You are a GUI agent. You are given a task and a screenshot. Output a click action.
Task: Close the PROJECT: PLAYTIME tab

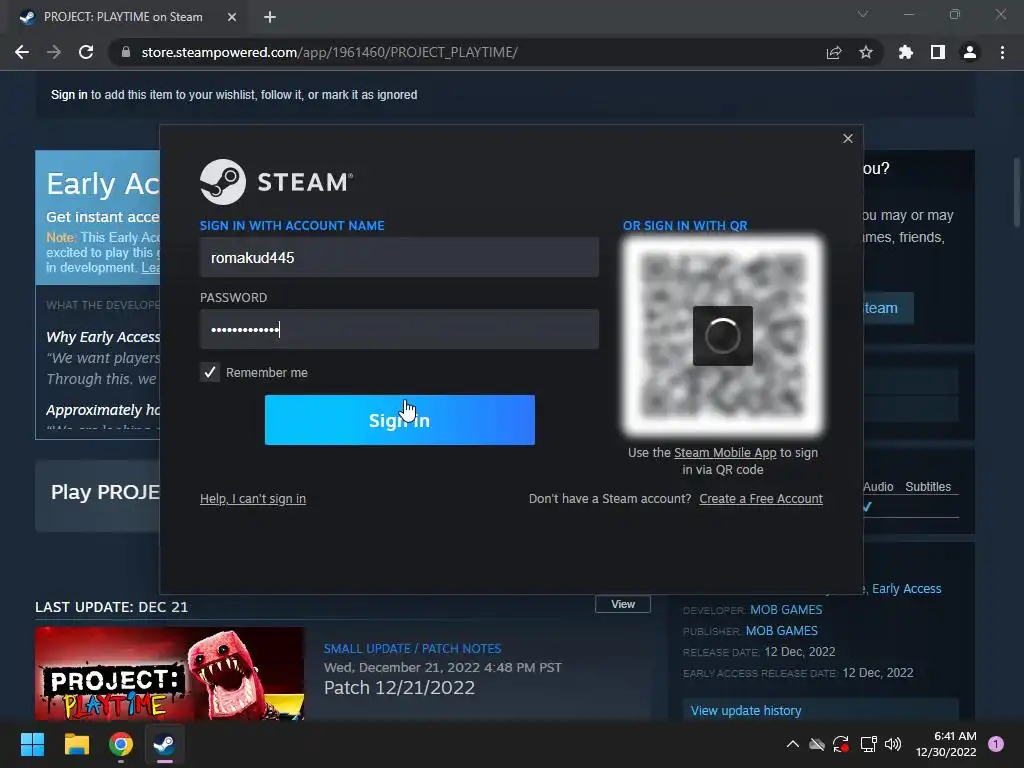232,17
